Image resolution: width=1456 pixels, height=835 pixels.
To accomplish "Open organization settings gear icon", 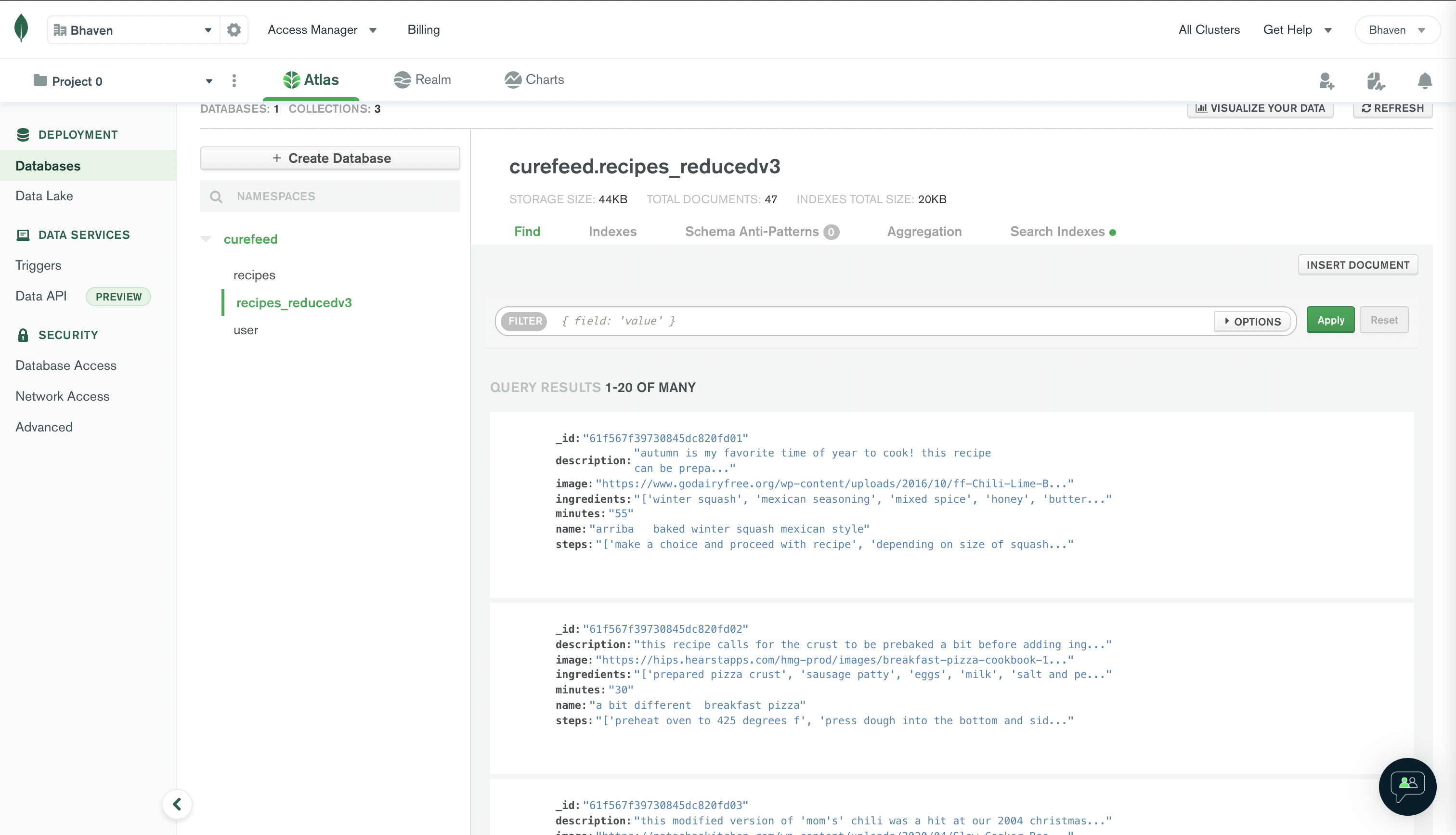I will click(234, 30).
